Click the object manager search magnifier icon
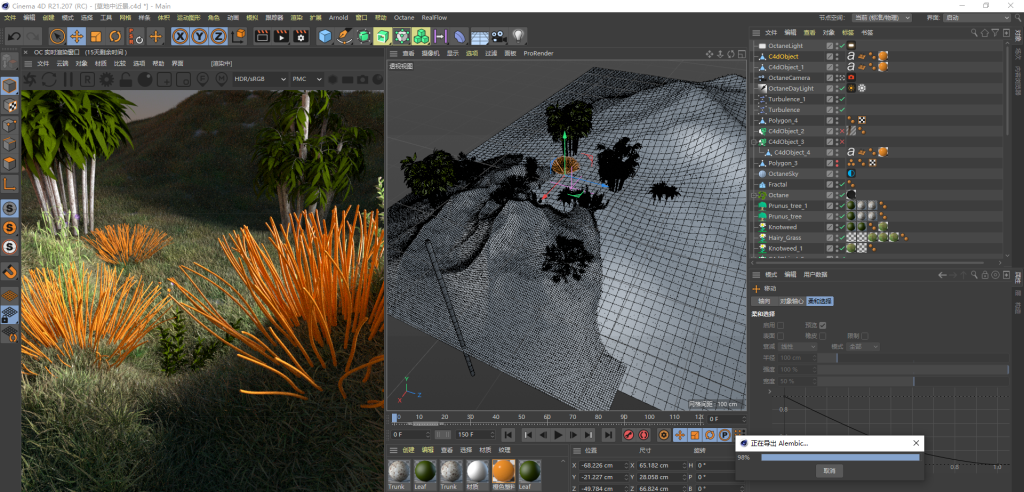 tap(974, 33)
